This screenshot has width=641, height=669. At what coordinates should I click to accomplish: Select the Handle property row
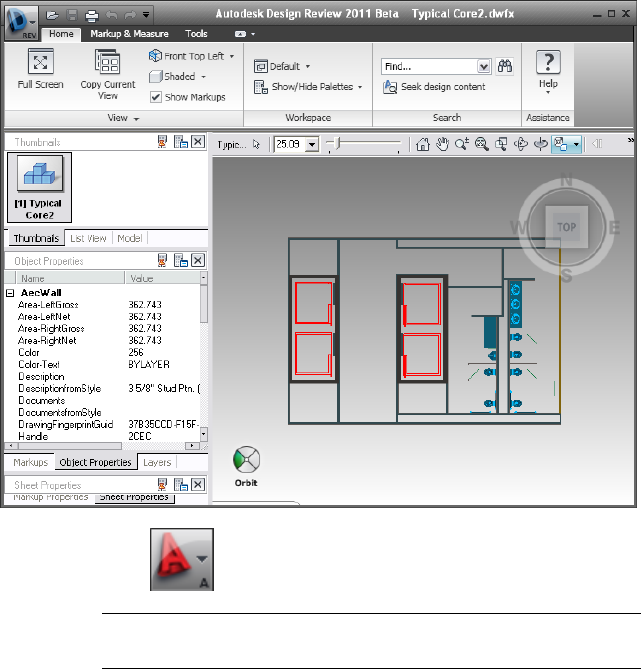click(102, 436)
